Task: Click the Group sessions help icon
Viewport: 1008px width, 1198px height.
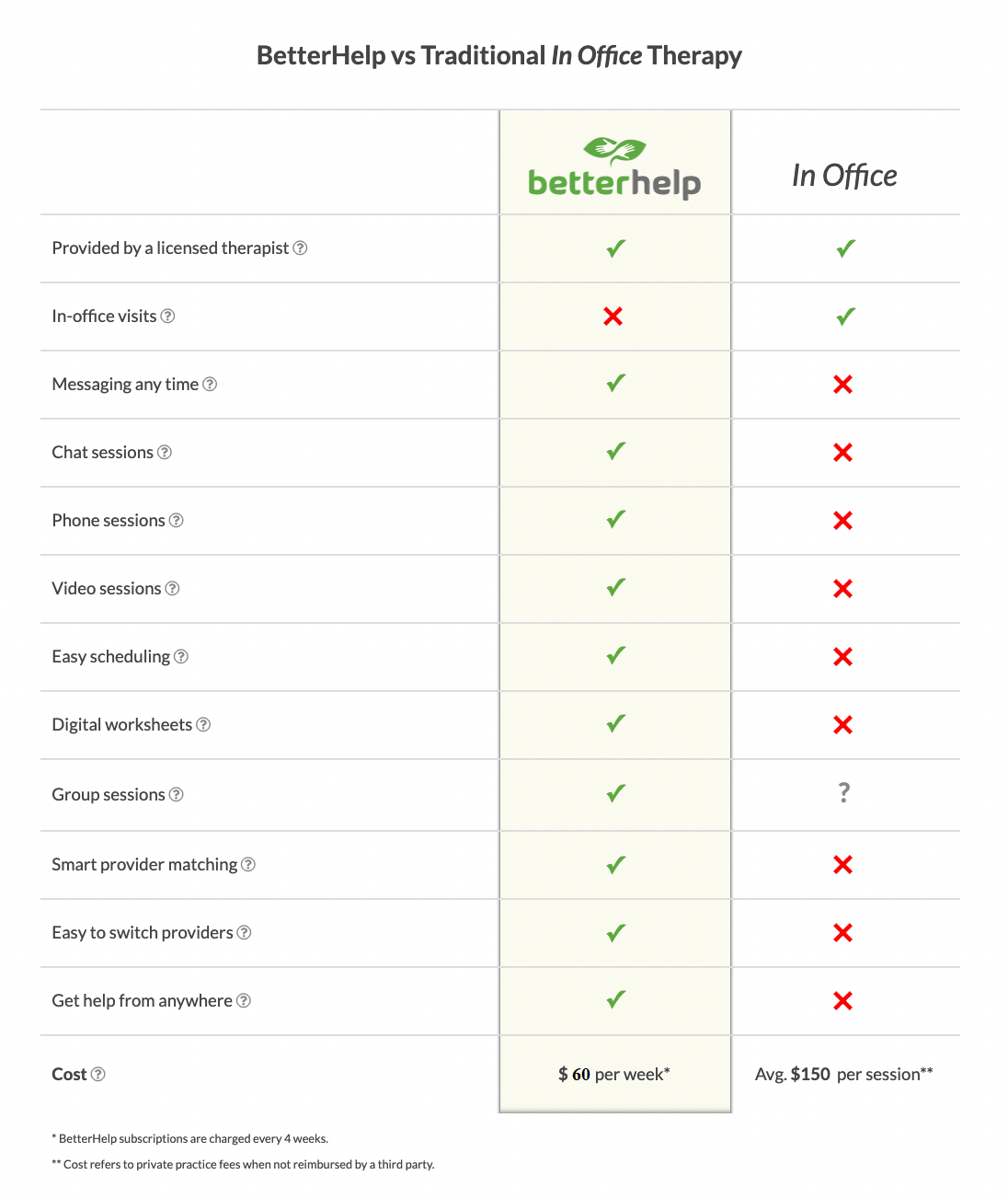Action: (177, 795)
